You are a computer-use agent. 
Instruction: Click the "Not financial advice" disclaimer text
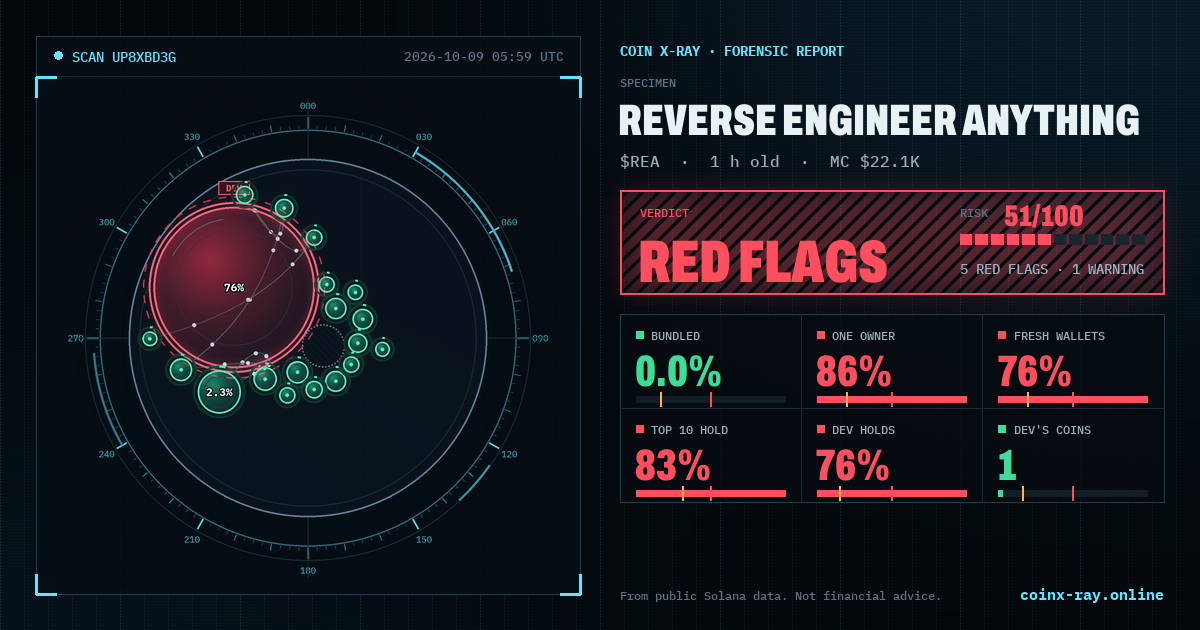coord(868,596)
